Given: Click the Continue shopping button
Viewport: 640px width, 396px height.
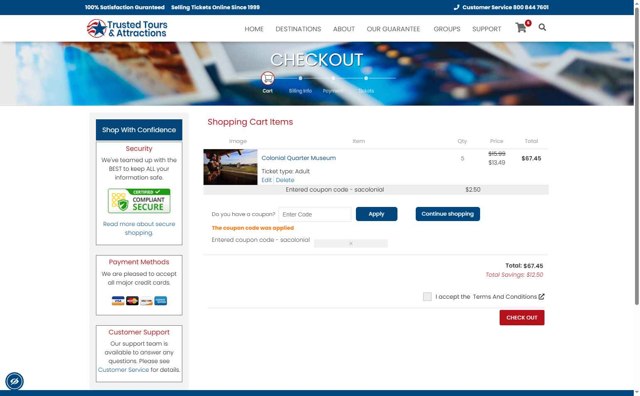Looking at the screenshot, I should [448, 214].
